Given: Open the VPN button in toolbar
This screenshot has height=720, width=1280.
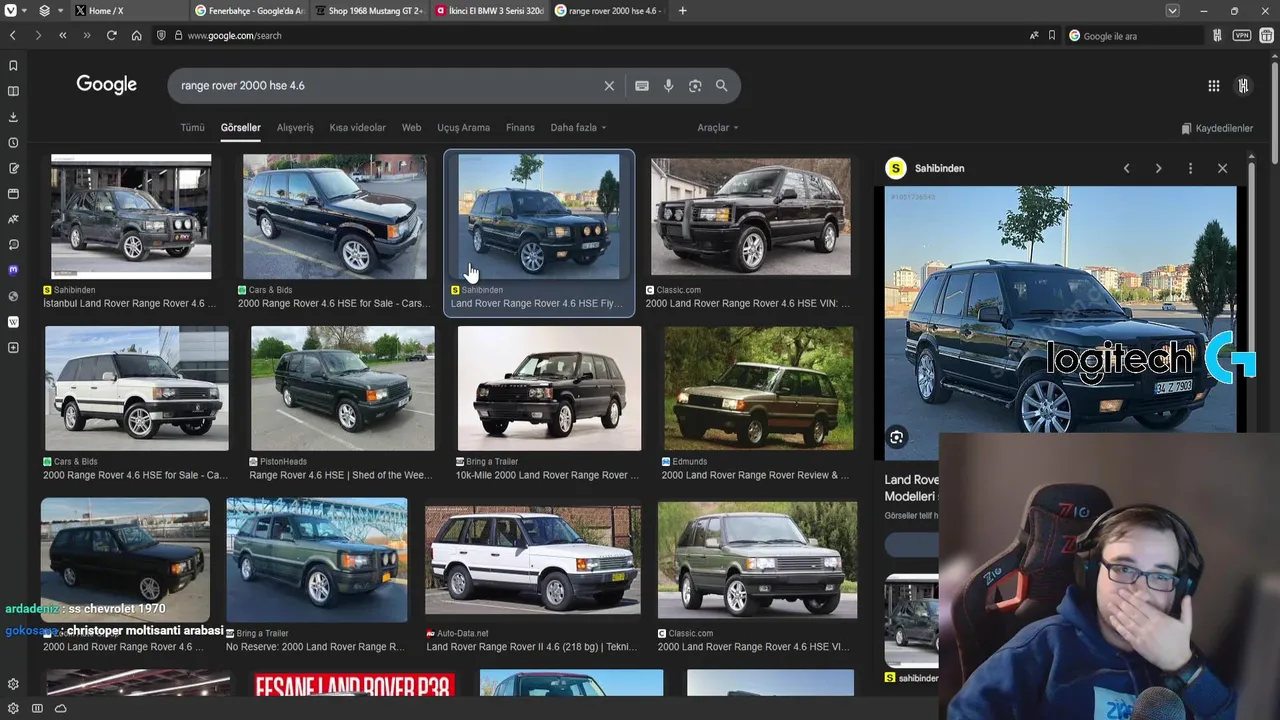Looking at the screenshot, I should (x=1241, y=35).
